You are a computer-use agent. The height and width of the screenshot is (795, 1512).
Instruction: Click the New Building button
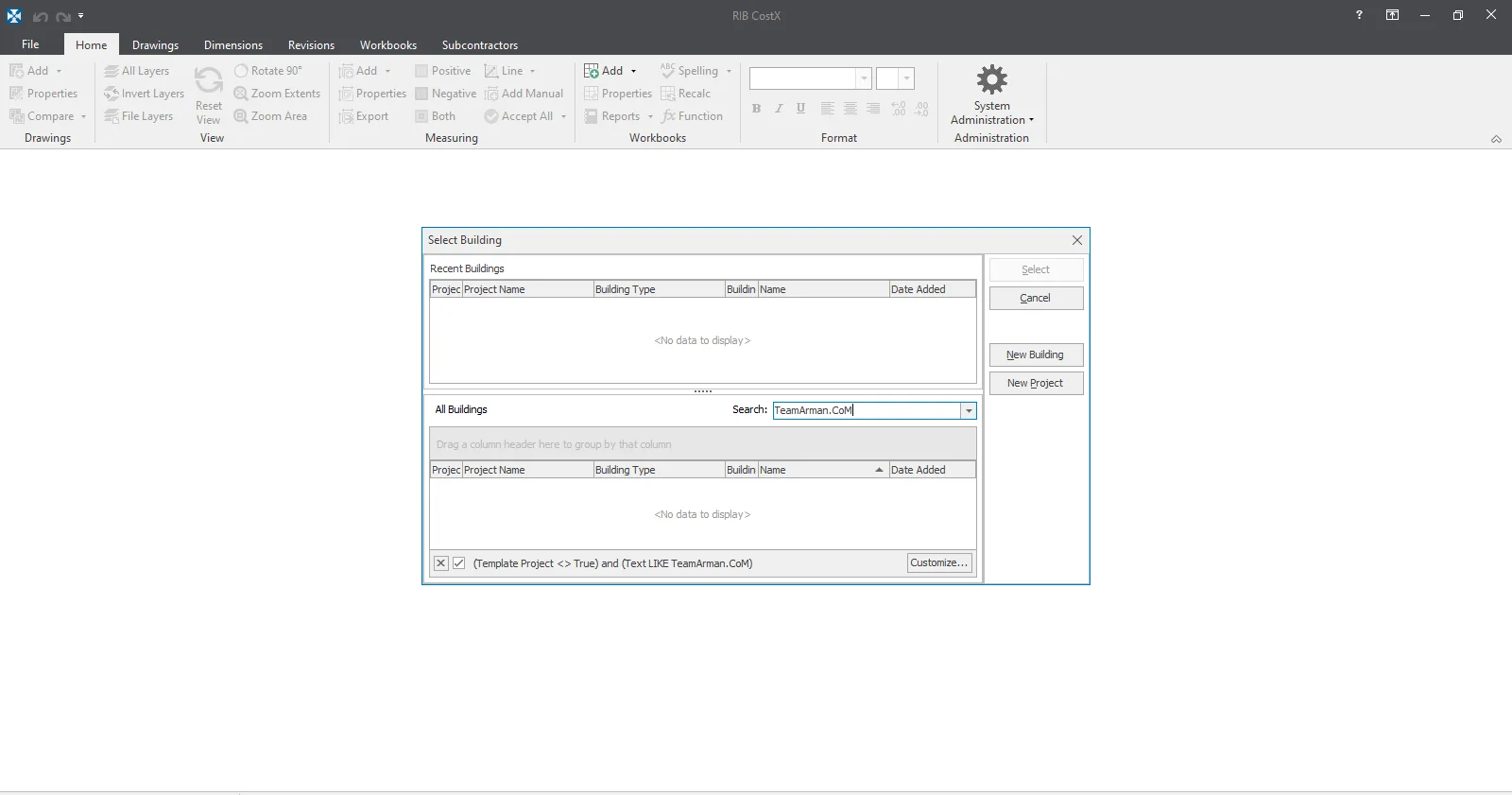[1036, 354]
